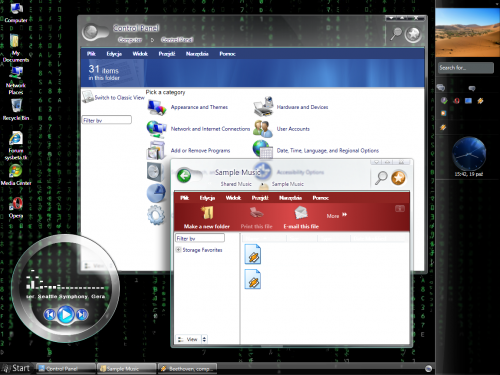
Task: Play the track in the media player
Action: [x=66, y=314]
